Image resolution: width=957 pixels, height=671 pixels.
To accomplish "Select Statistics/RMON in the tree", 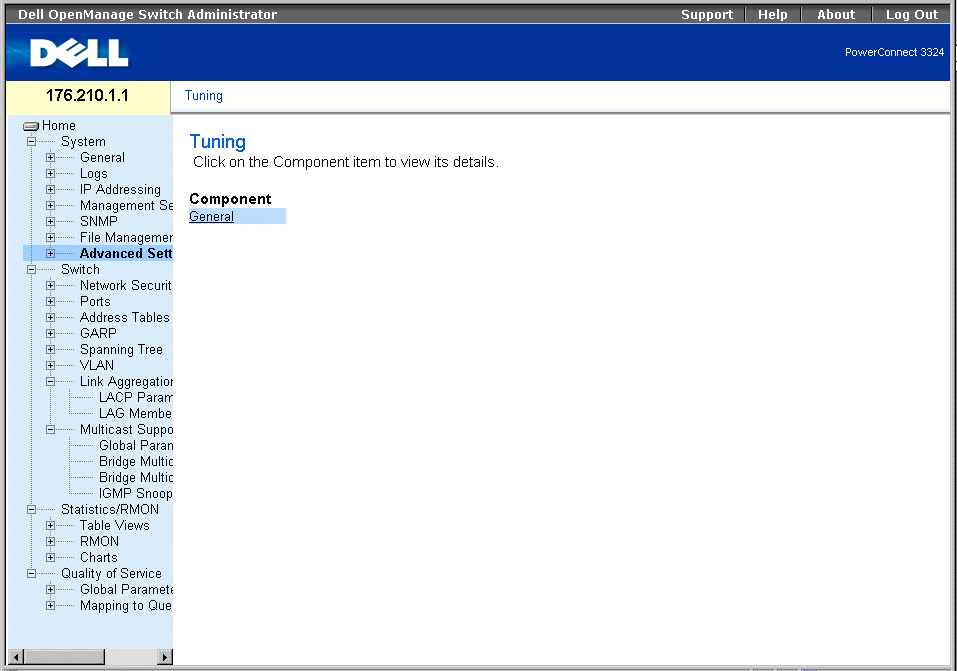I will tap(110, 509).
